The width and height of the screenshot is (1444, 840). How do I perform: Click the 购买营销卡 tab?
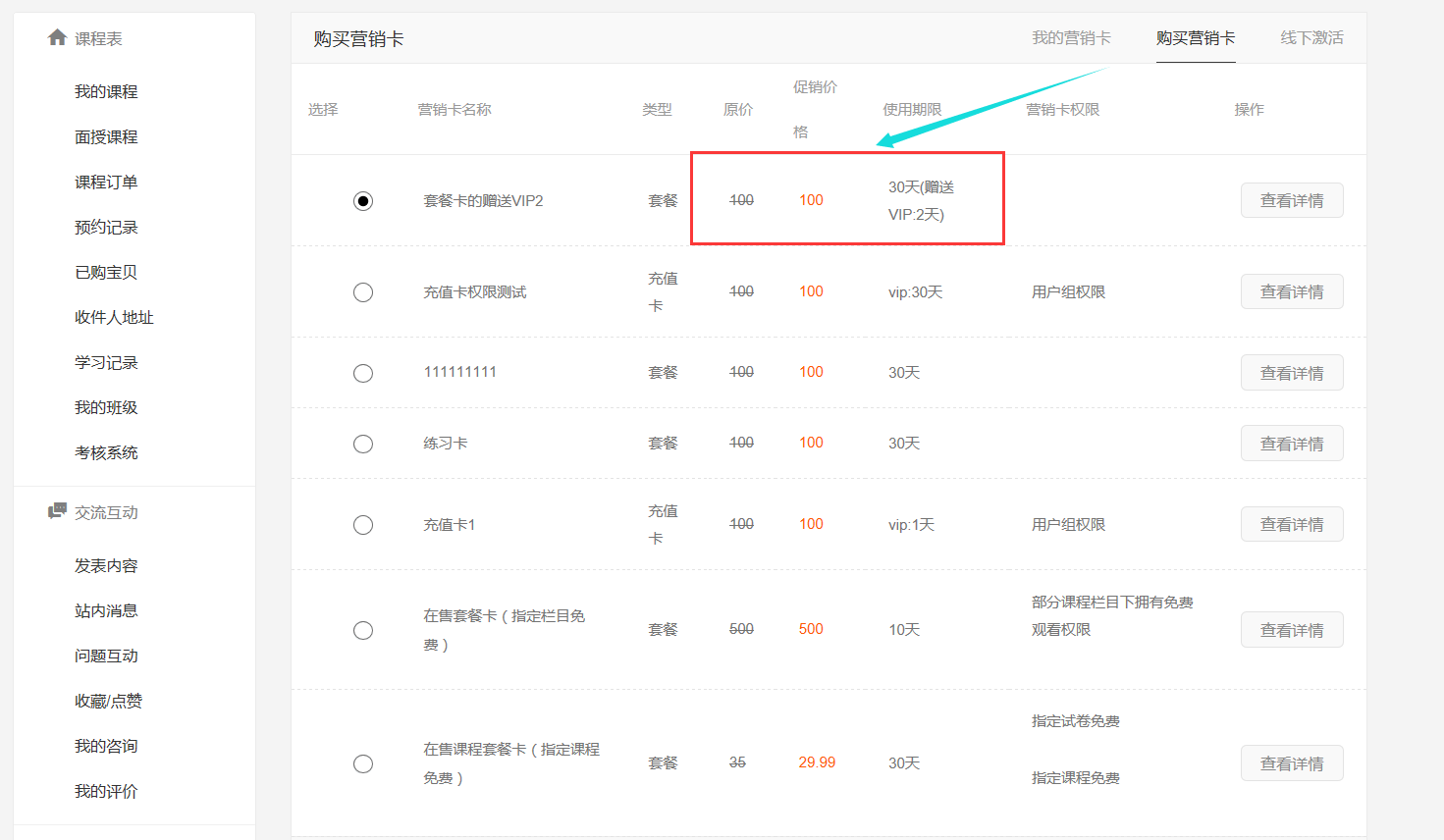[x=1195, y=38]
